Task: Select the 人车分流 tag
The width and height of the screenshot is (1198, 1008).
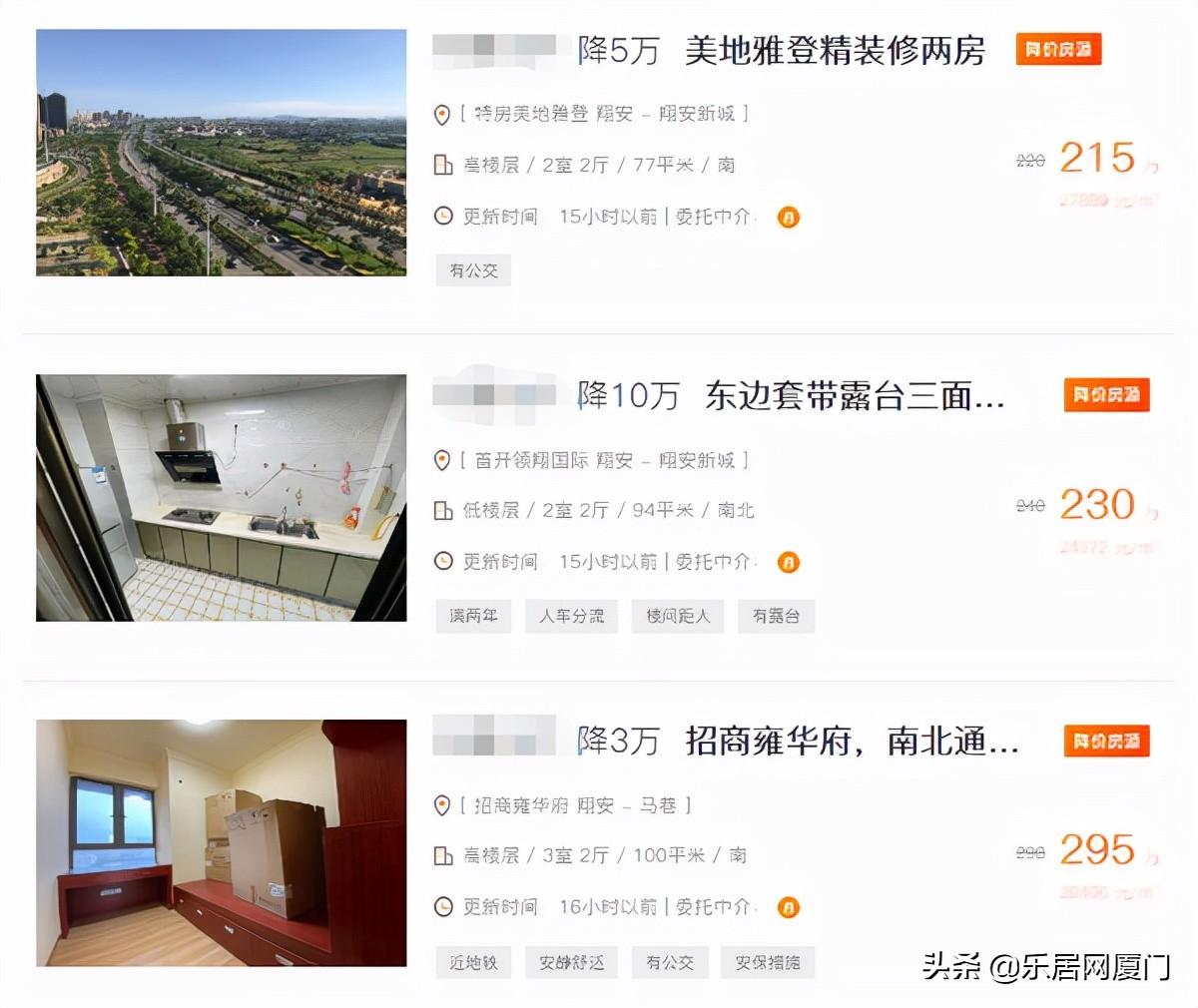Action: (x=572, y=617)
